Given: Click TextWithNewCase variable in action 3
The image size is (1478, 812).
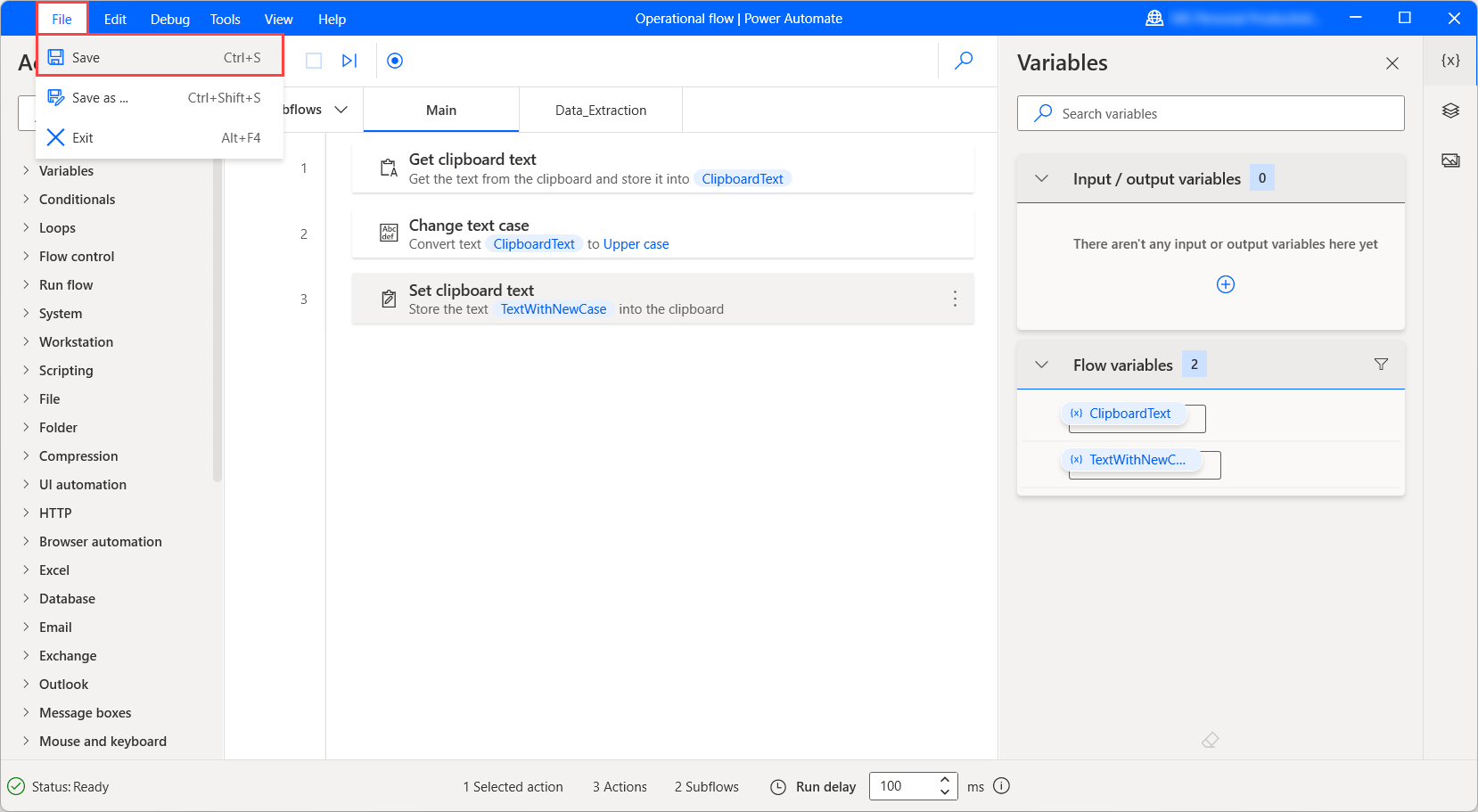Looking at the screenshot, I should pos(554,309).
